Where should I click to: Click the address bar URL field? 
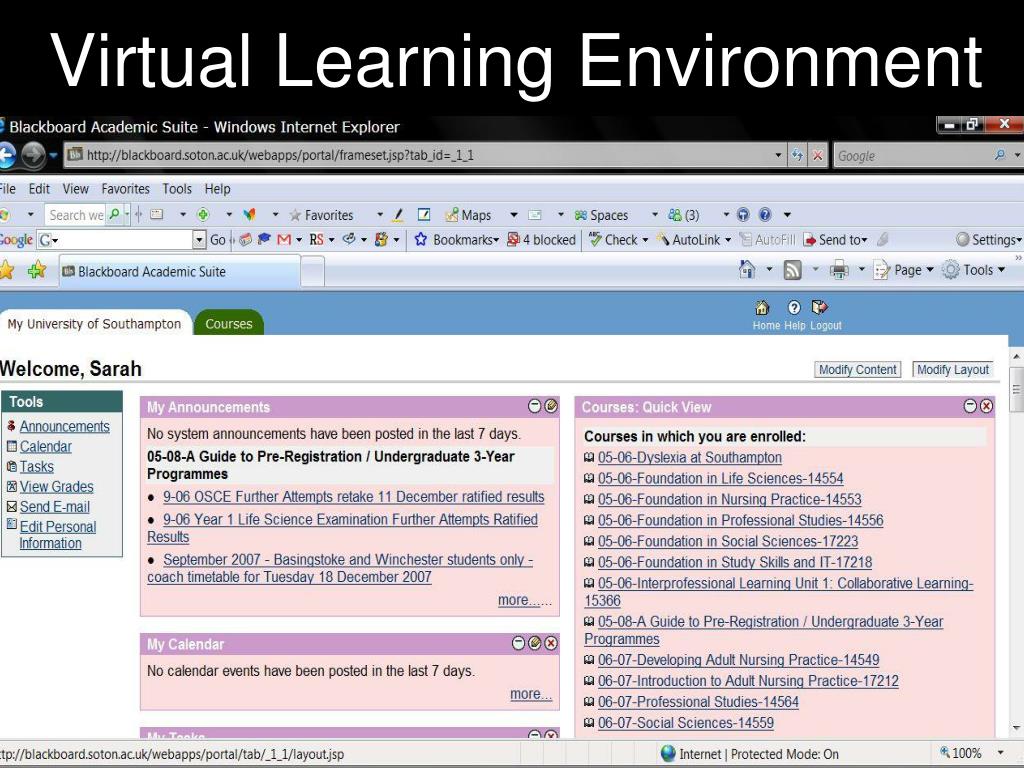pyautogui.click(x=424, y=155)
